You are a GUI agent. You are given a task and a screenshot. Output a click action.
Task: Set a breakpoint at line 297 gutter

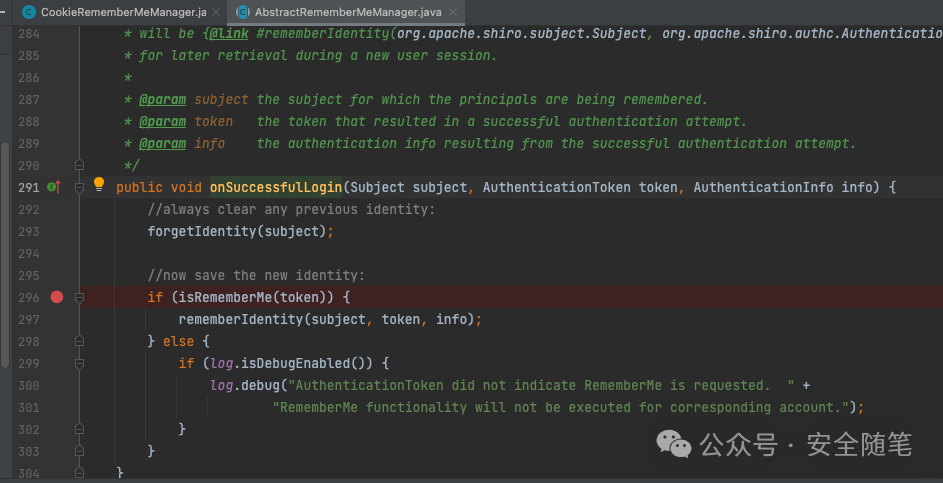tap(57, 319)
